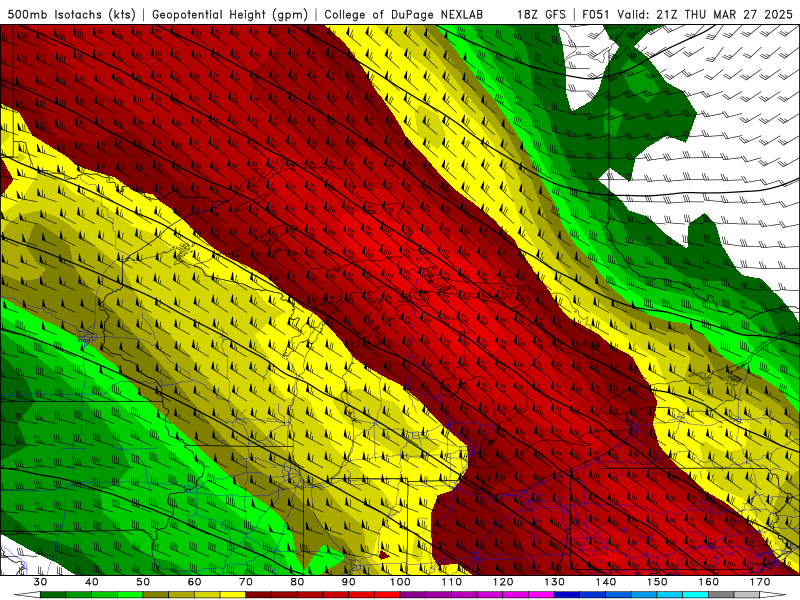
Task: Click the dark blue 130-135 kt colorbar segment
Action: [567, 595]
